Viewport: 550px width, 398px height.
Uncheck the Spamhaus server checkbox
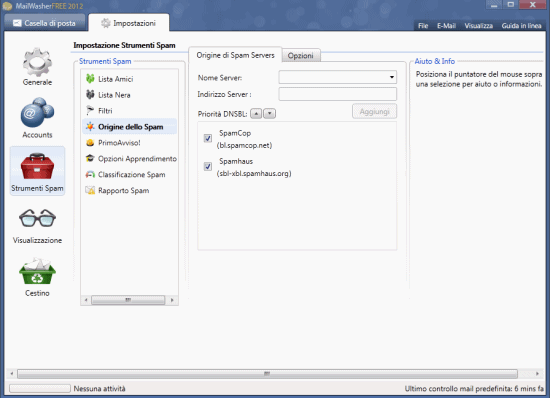pos(208,166)
